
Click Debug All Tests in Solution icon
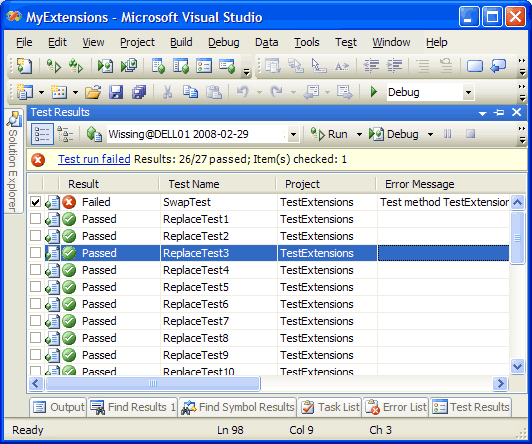click(x=129, y=65)
